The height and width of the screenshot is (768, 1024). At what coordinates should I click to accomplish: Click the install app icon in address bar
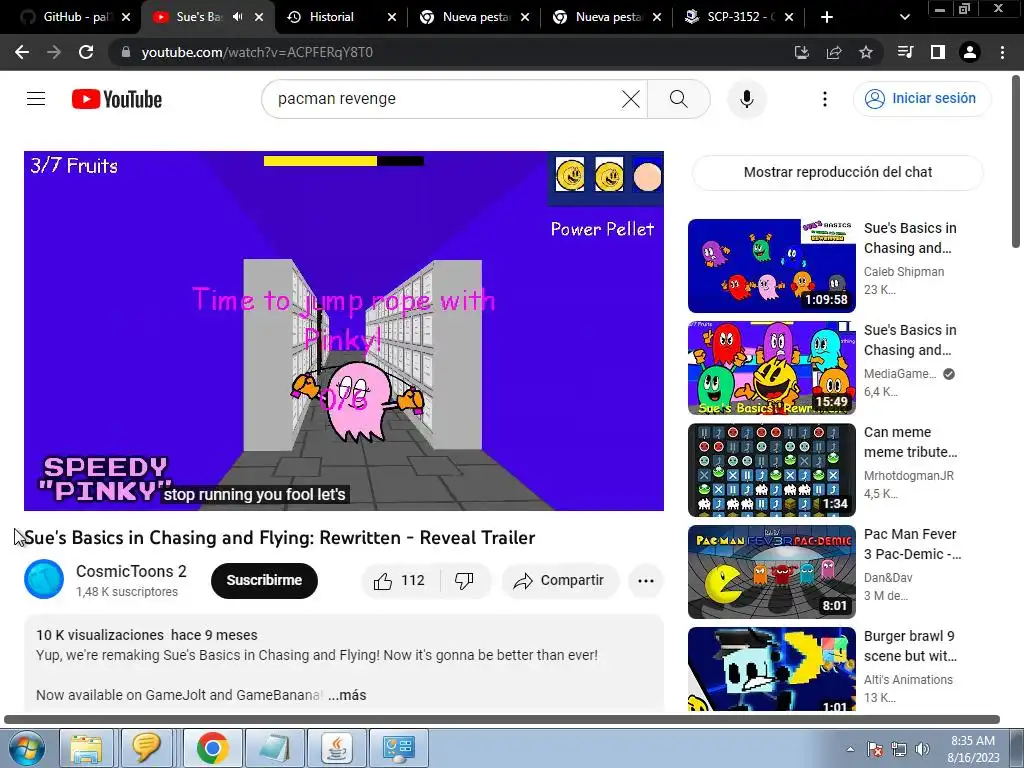pos(801,52)
